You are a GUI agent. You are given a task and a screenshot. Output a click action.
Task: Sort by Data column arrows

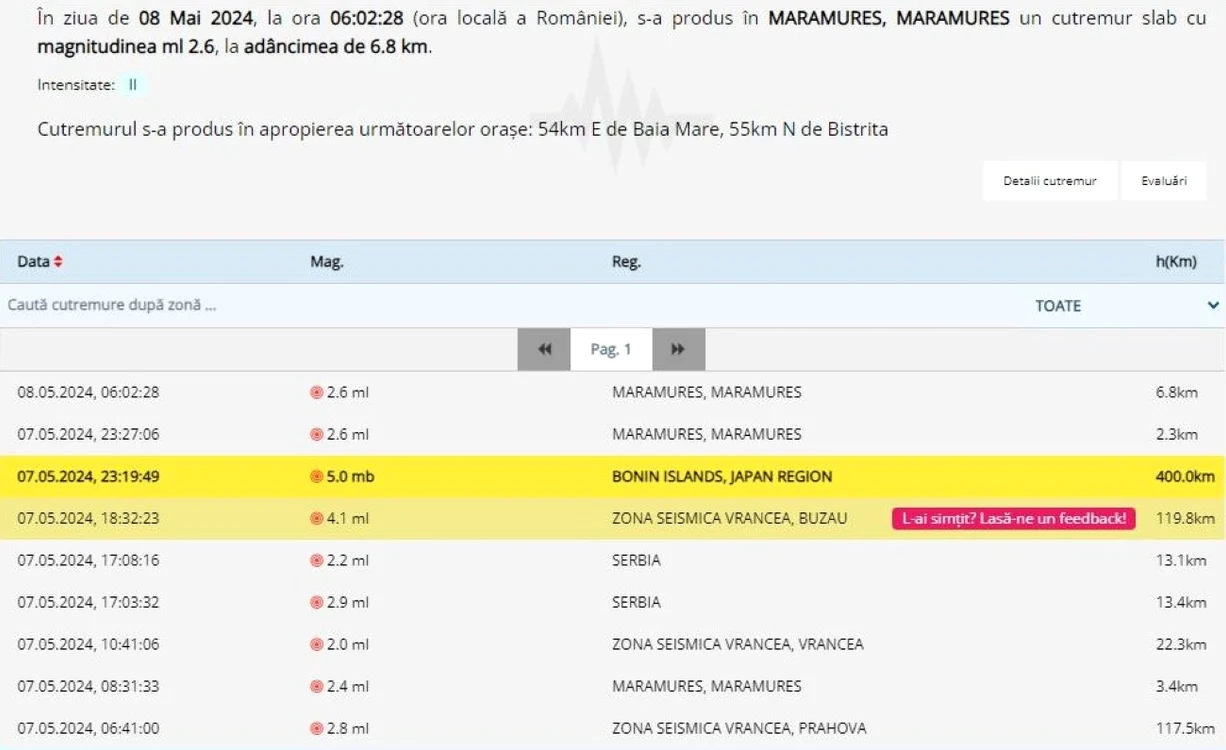(58, 262)
